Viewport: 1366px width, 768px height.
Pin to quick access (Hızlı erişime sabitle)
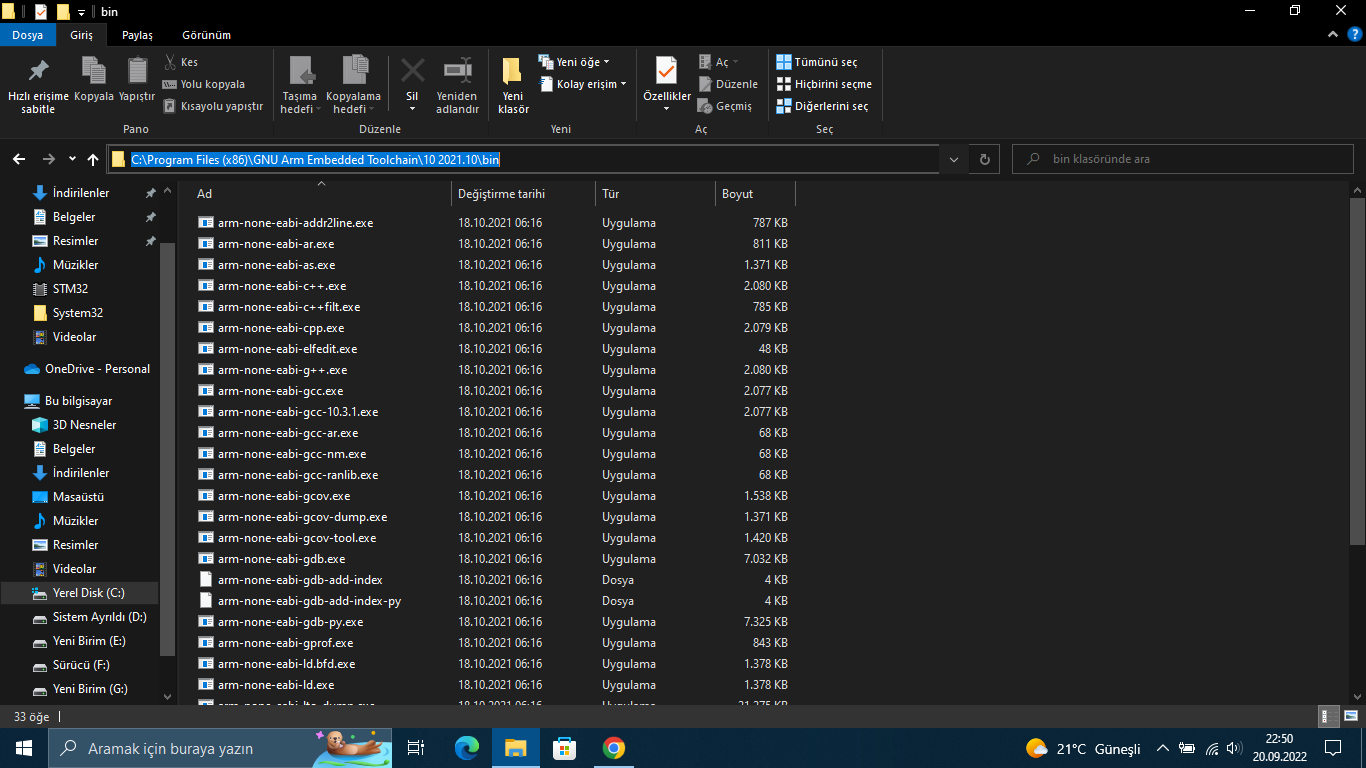(38, 84)
